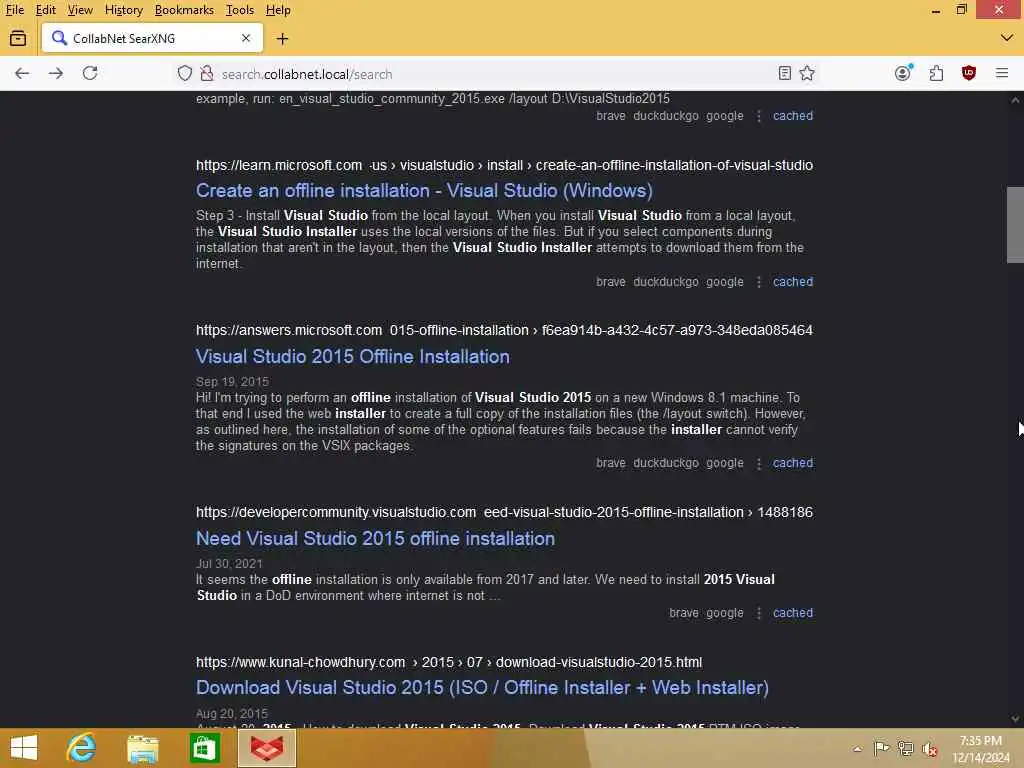Screen dimensions: 1024x768
Task: Click the learn.microsoft.com URL breadcrumb text
Action: [504, 165]
